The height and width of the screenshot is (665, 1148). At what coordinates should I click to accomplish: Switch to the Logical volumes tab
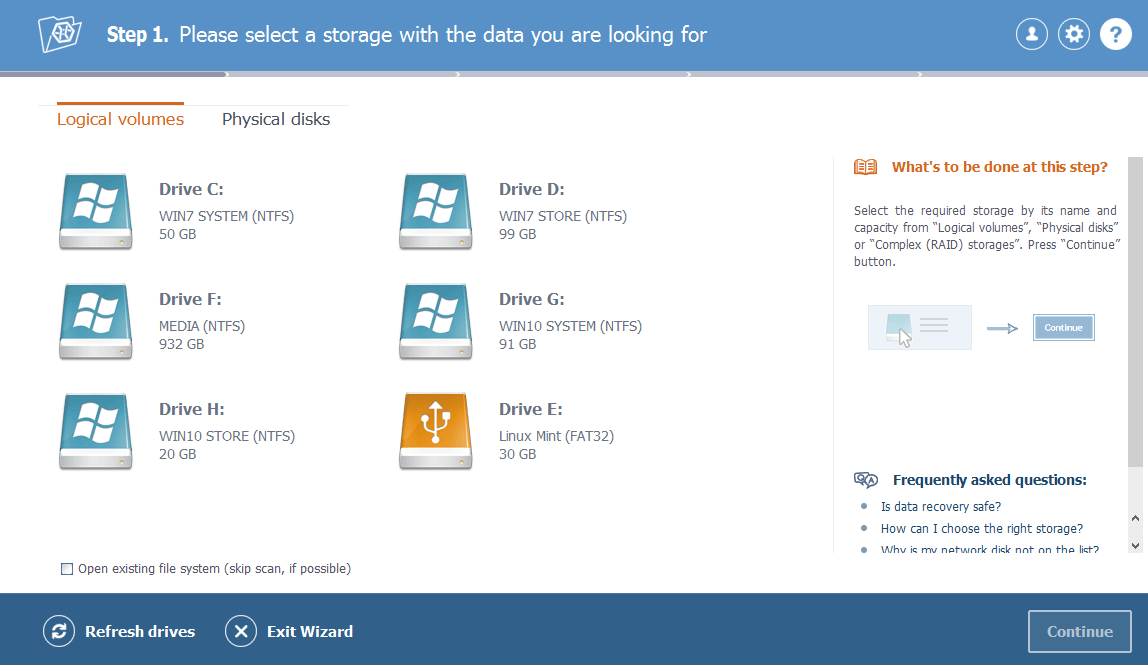[x=120, y=120]
